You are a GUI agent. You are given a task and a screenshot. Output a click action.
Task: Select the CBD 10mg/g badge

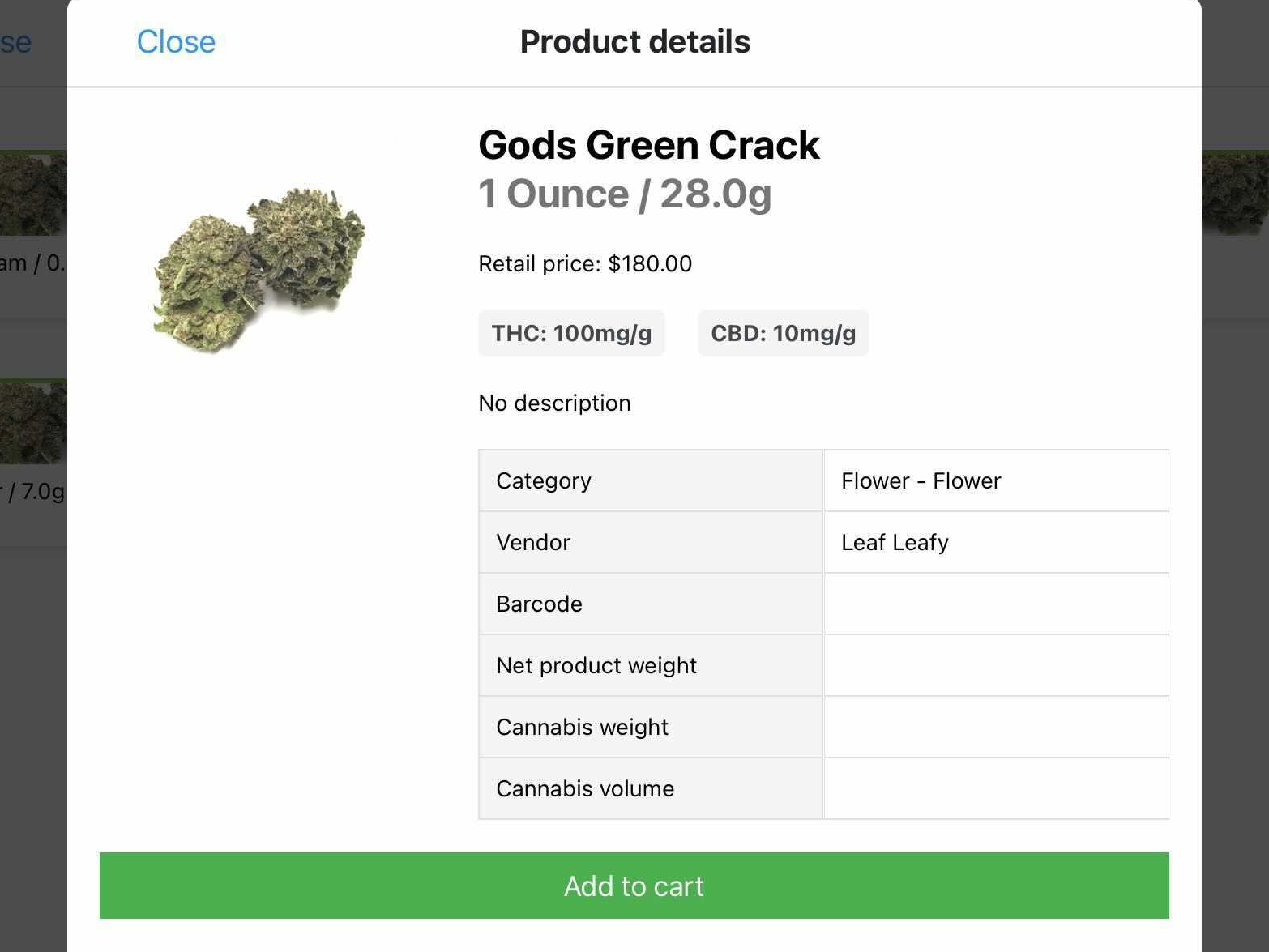pyautogui.click(x=783, y=334)
